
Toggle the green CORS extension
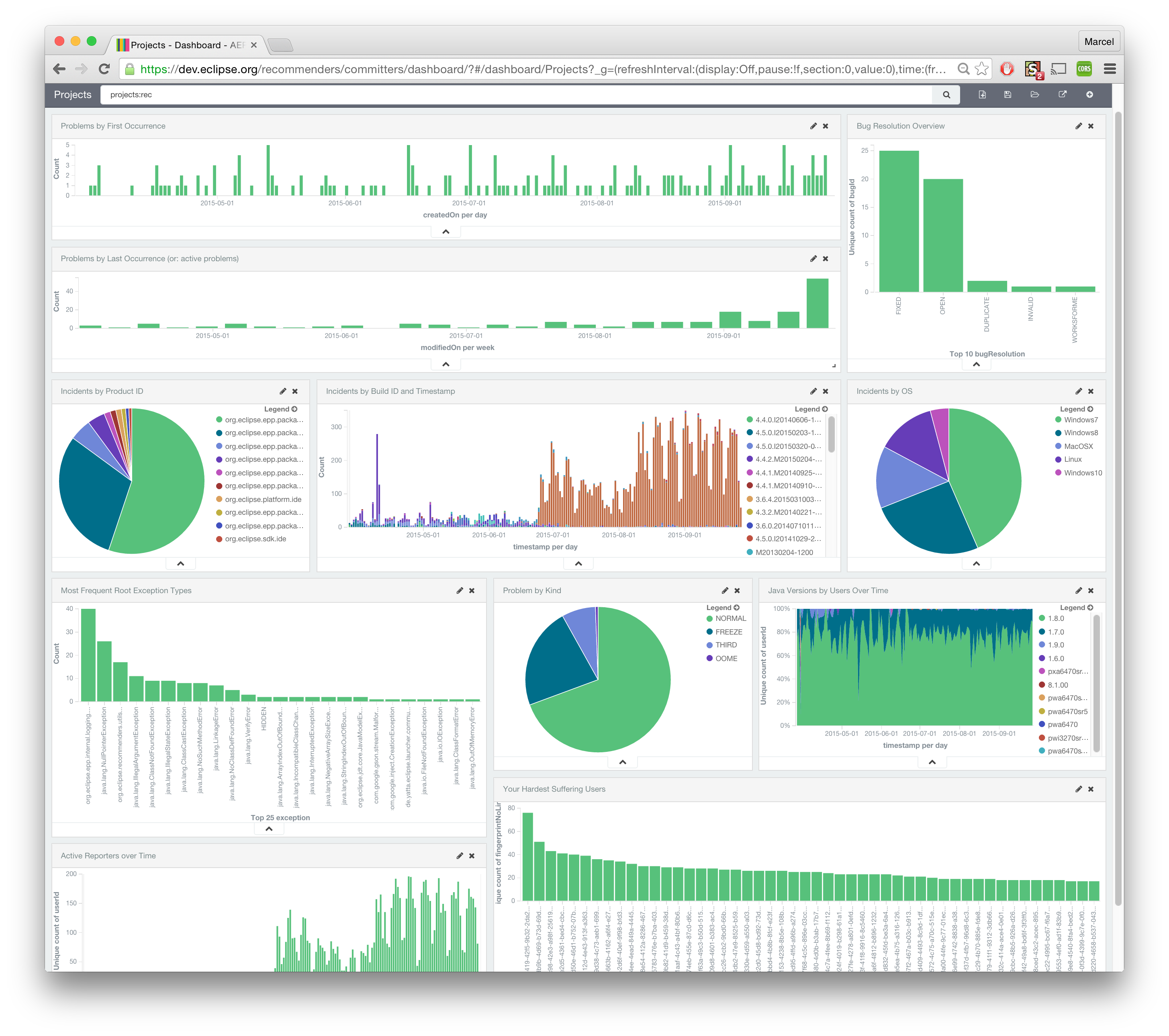coord(1084,69)
